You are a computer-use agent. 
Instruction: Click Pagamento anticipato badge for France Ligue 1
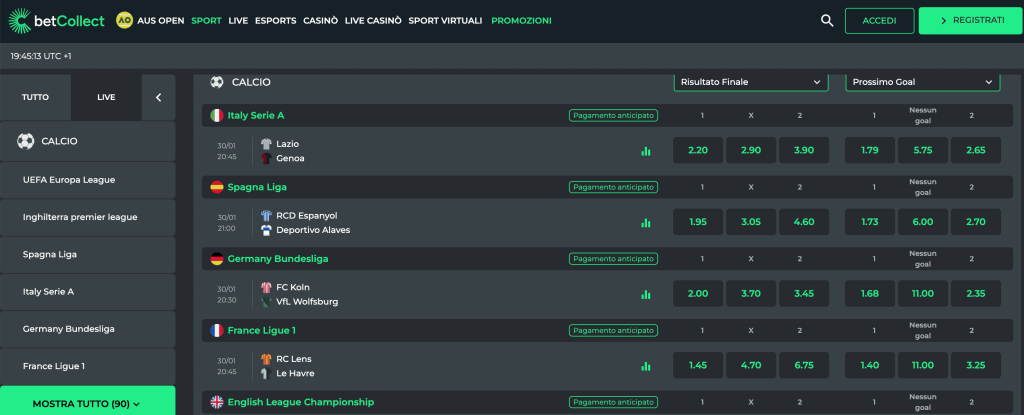[613, 331]
